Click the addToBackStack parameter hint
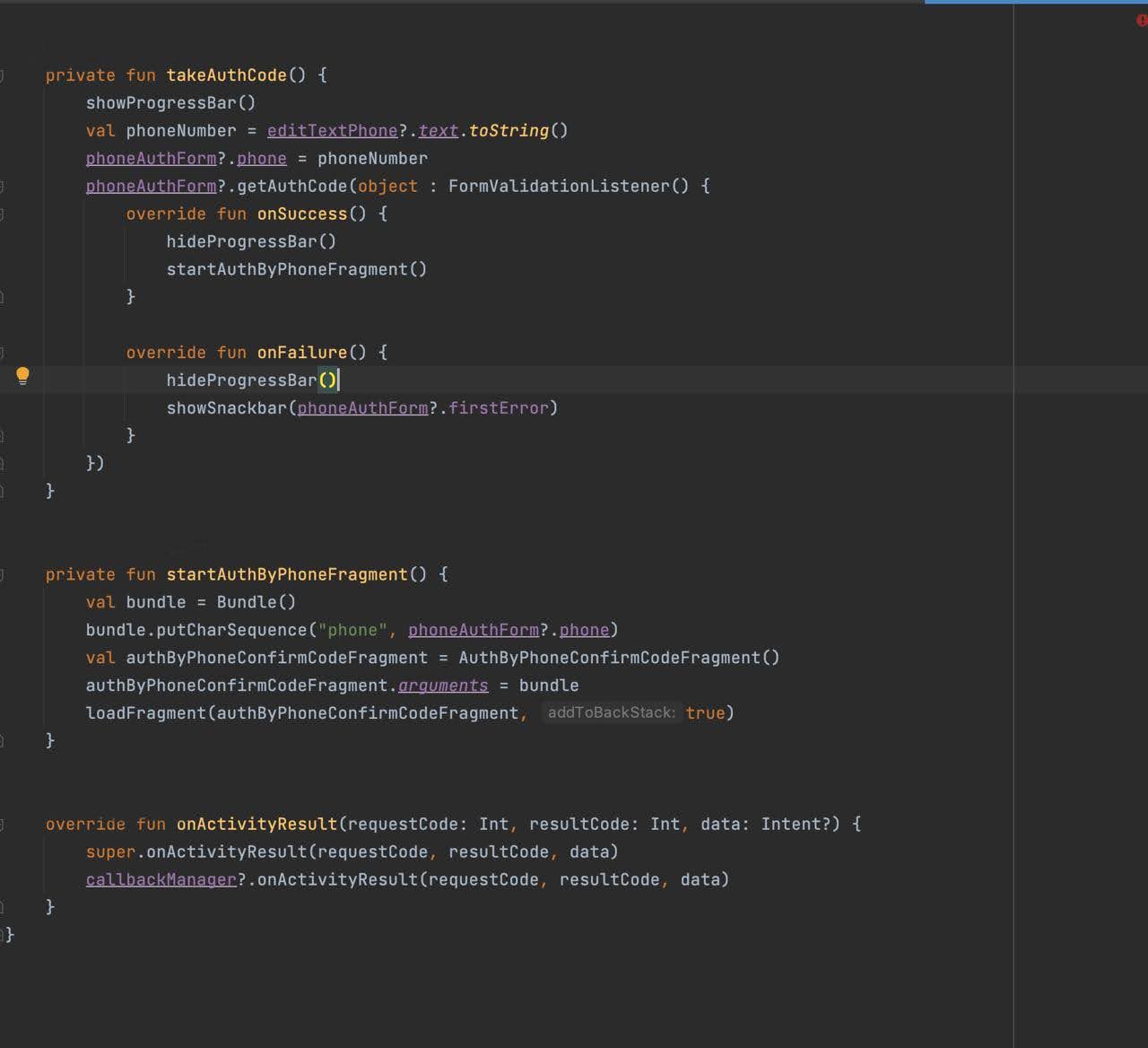Image resolution: width=1148 pixels, height=1048 pixels. [611, 712]
